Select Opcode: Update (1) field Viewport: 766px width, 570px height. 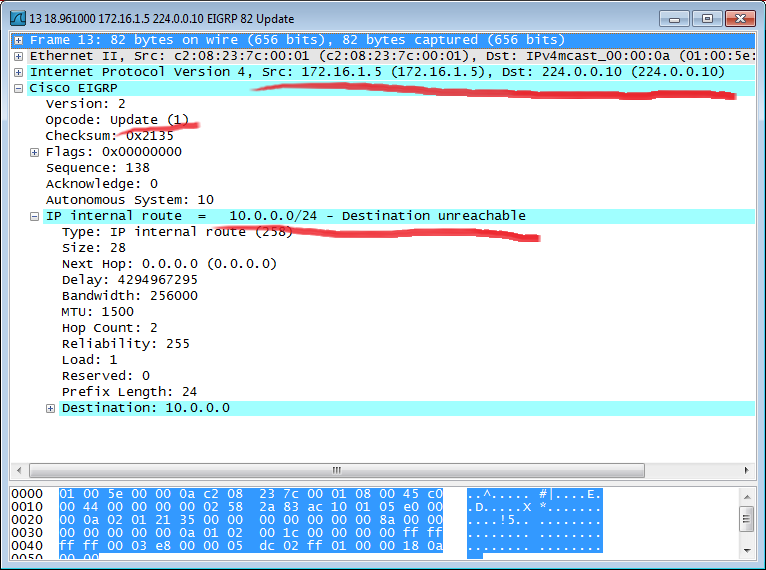117,120
